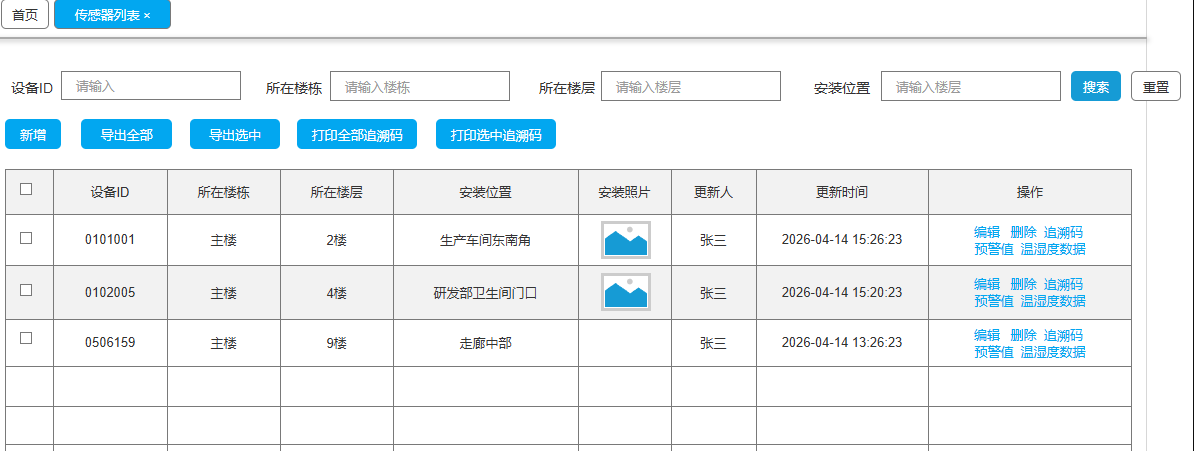Click 编辑 link for device 0101001

coord(987,232)
